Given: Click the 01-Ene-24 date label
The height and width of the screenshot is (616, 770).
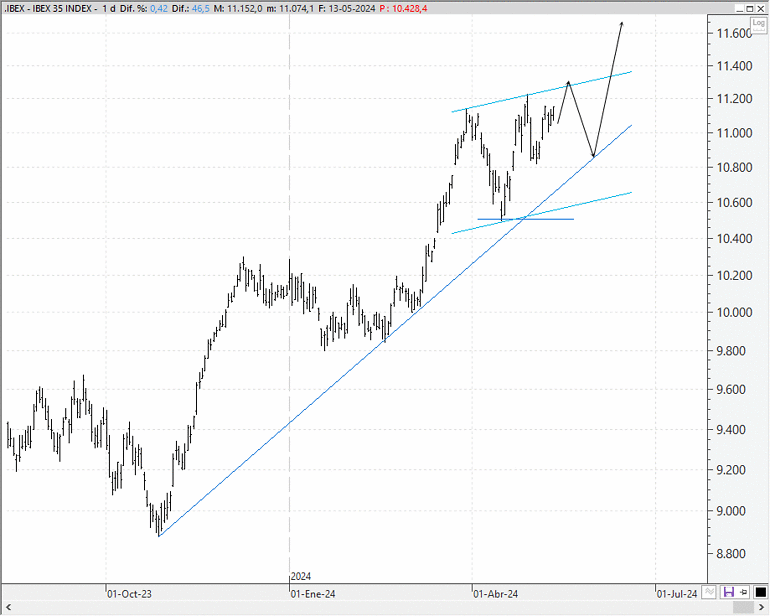Looking at the screenshot, I should [313, 594].
